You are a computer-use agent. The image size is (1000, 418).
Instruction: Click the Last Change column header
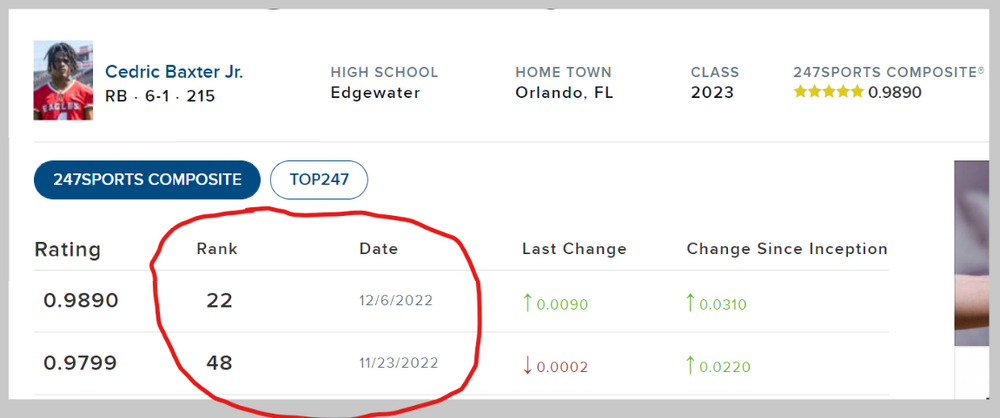pyautogui.click(x=574, y=248)
